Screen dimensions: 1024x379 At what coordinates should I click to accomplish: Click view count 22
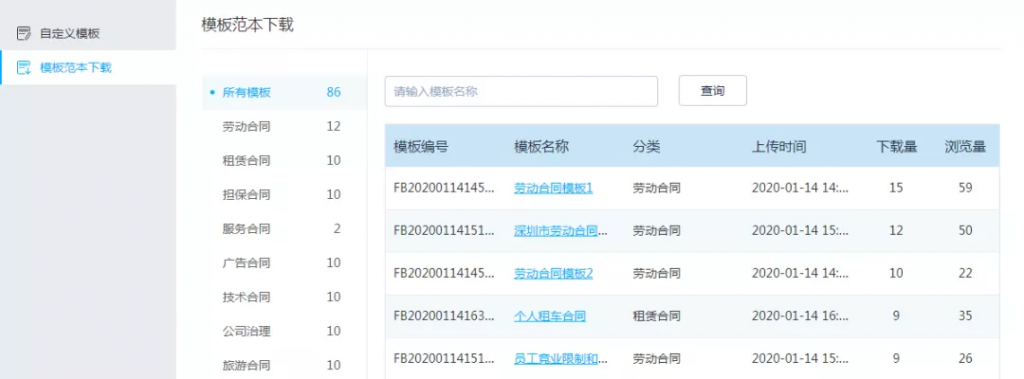pyautogui.click(x=965, y=273)
